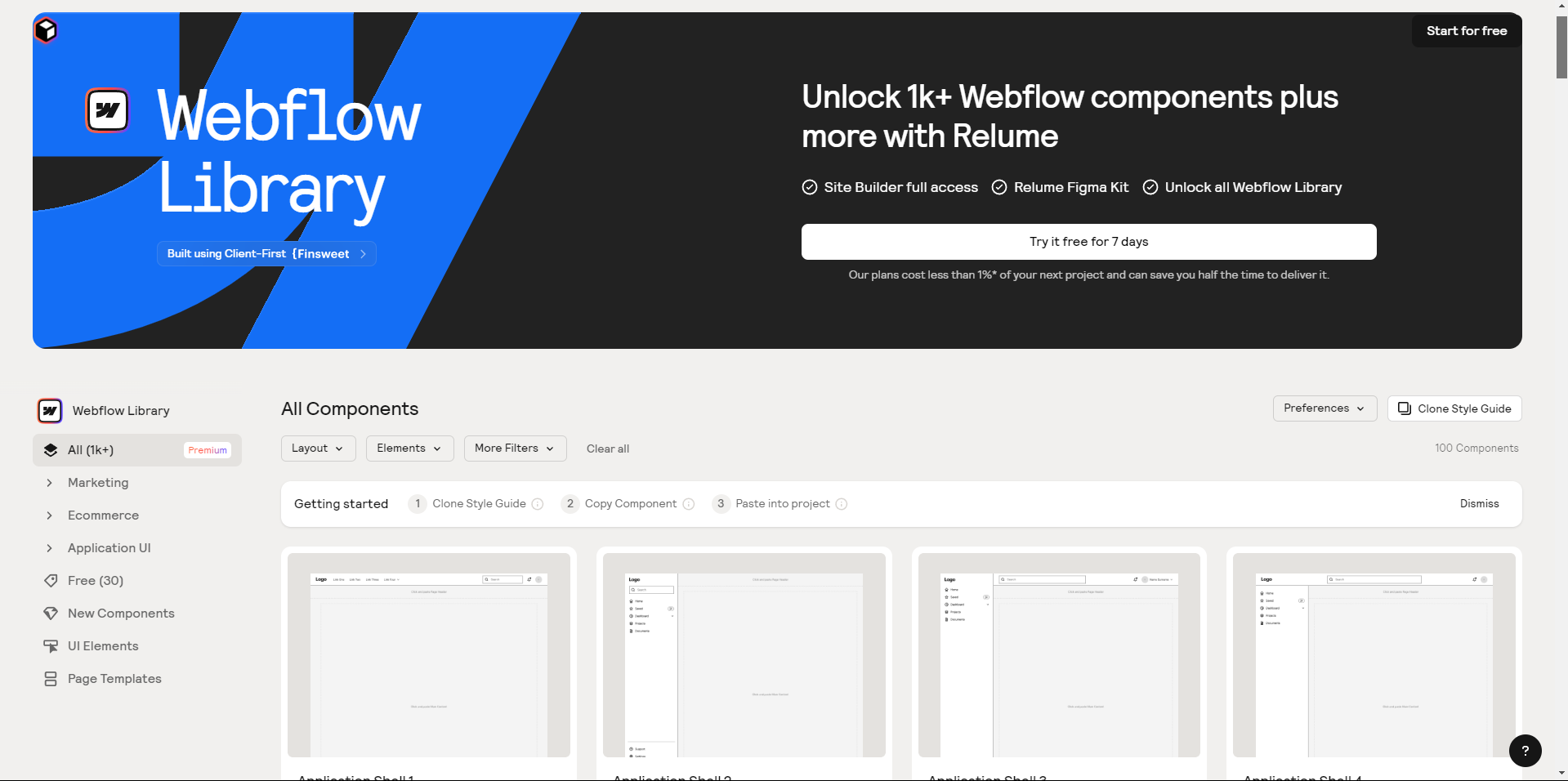
Task: Click step 1 Clone Style Guide in Getting started
Action: (476, 504)
